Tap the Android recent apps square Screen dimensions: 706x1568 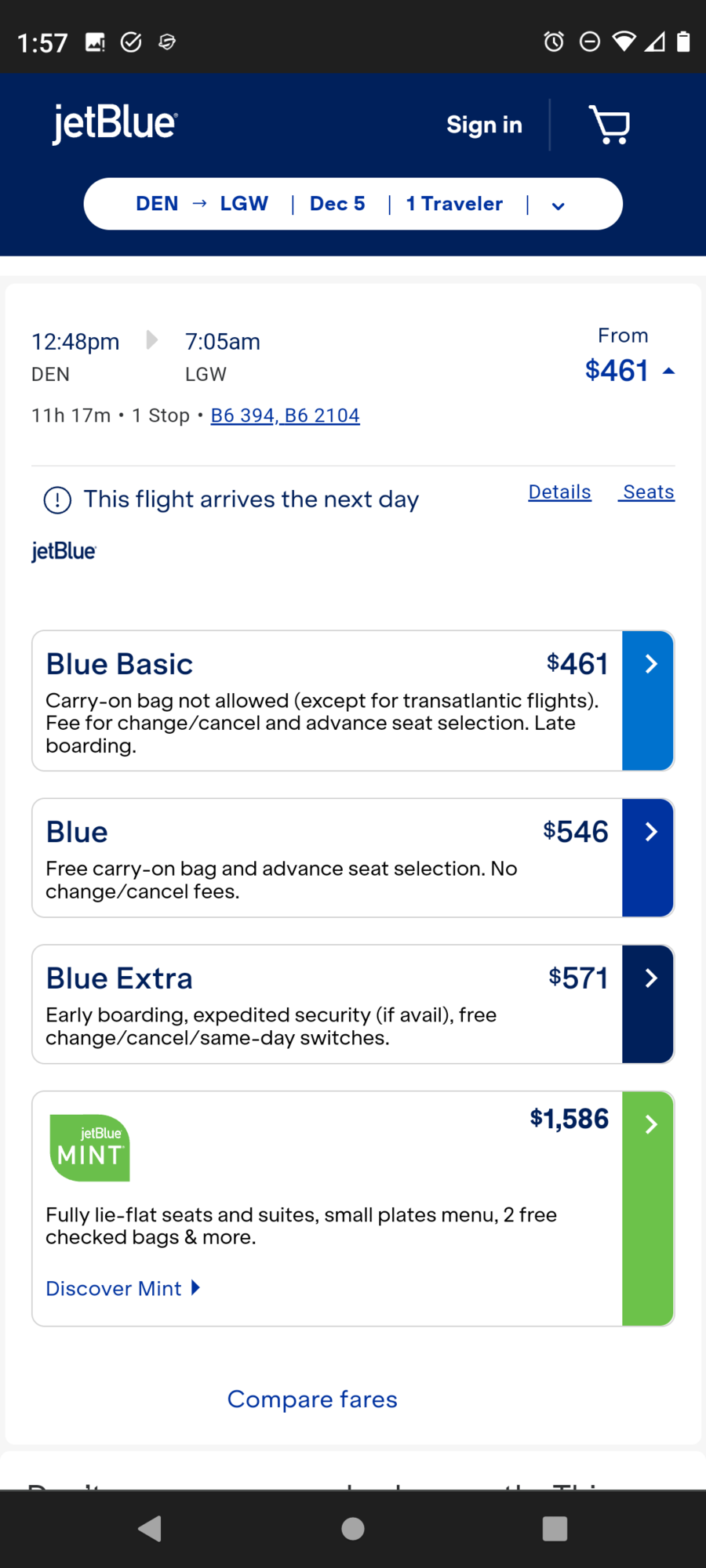click(x=555, y=1528)
